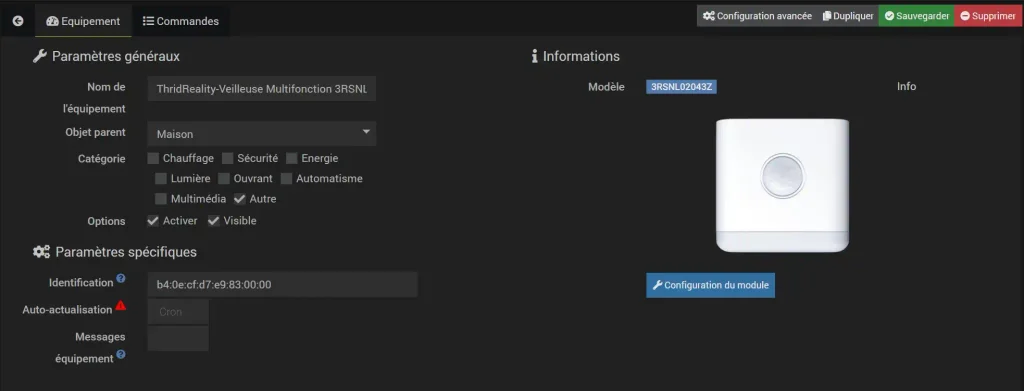
Task: Switch to the Commandes tab
Action: [181, 21]
